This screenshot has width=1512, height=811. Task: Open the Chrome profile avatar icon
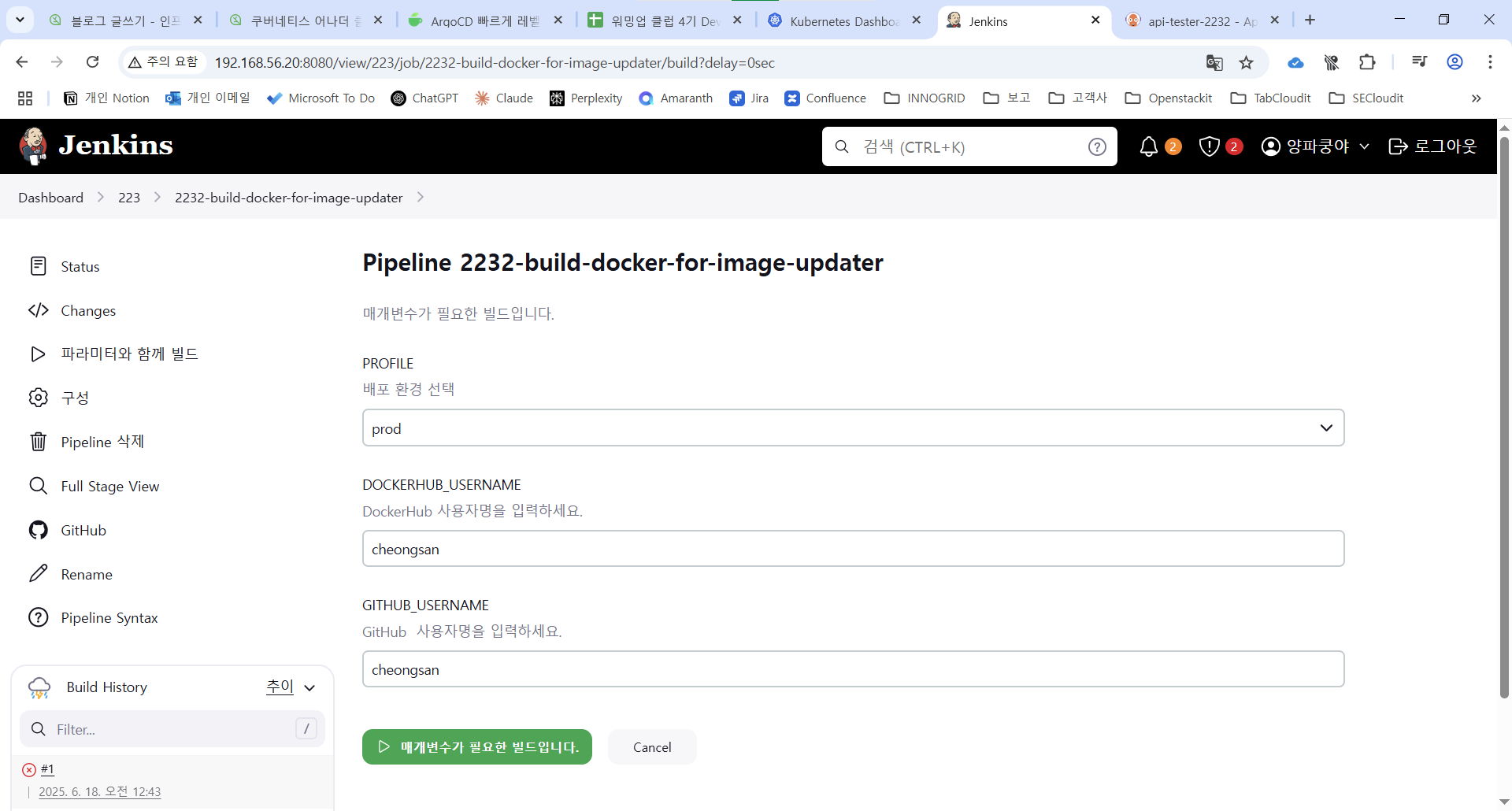pos(1455,62)
